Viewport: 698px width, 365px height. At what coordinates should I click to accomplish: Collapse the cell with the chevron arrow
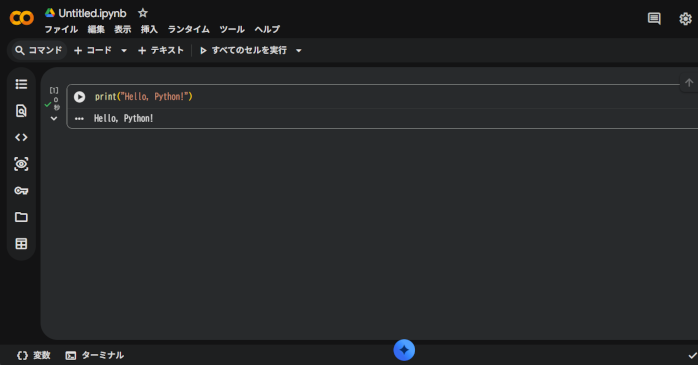[54, 118]
